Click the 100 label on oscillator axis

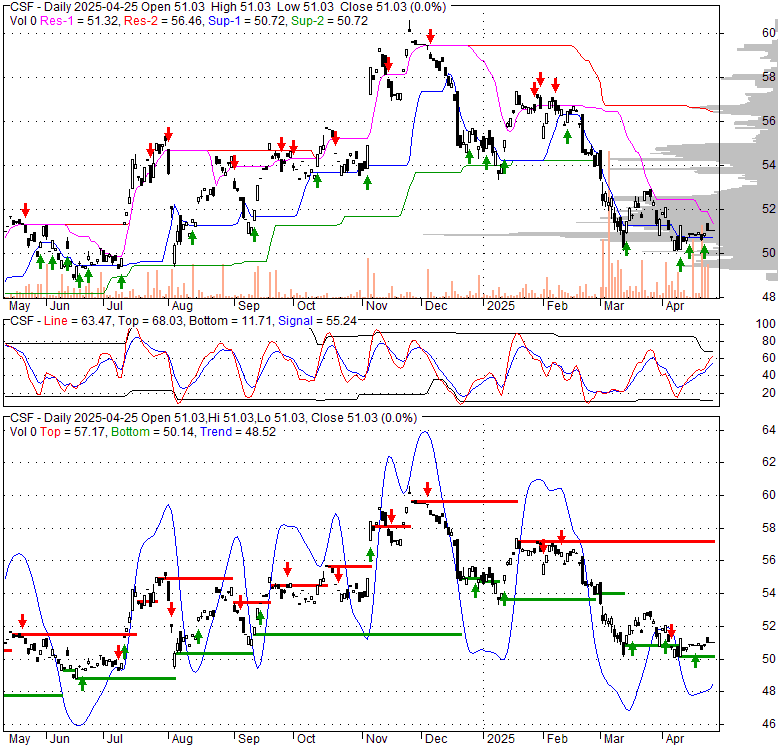point(766,324)
